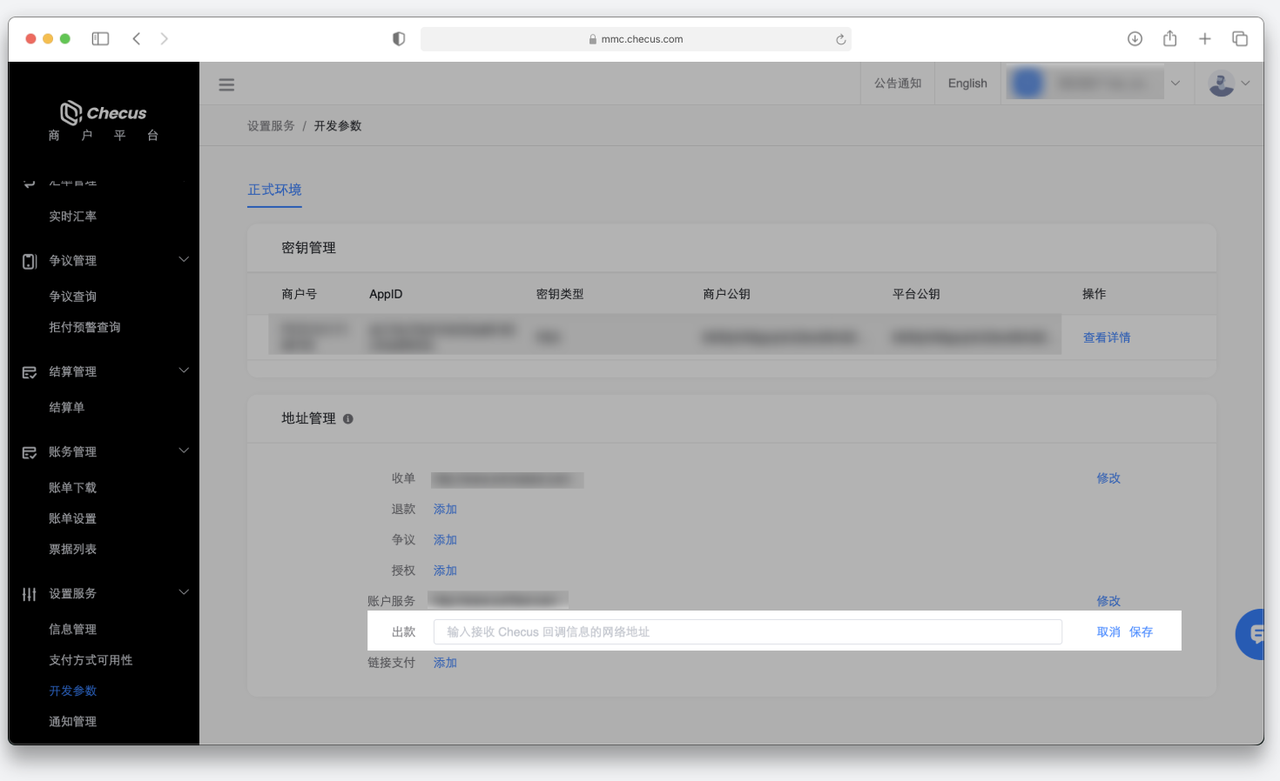Click 查看详情 in the key table
This screenshot has height=781, width=1280.
1106,338
